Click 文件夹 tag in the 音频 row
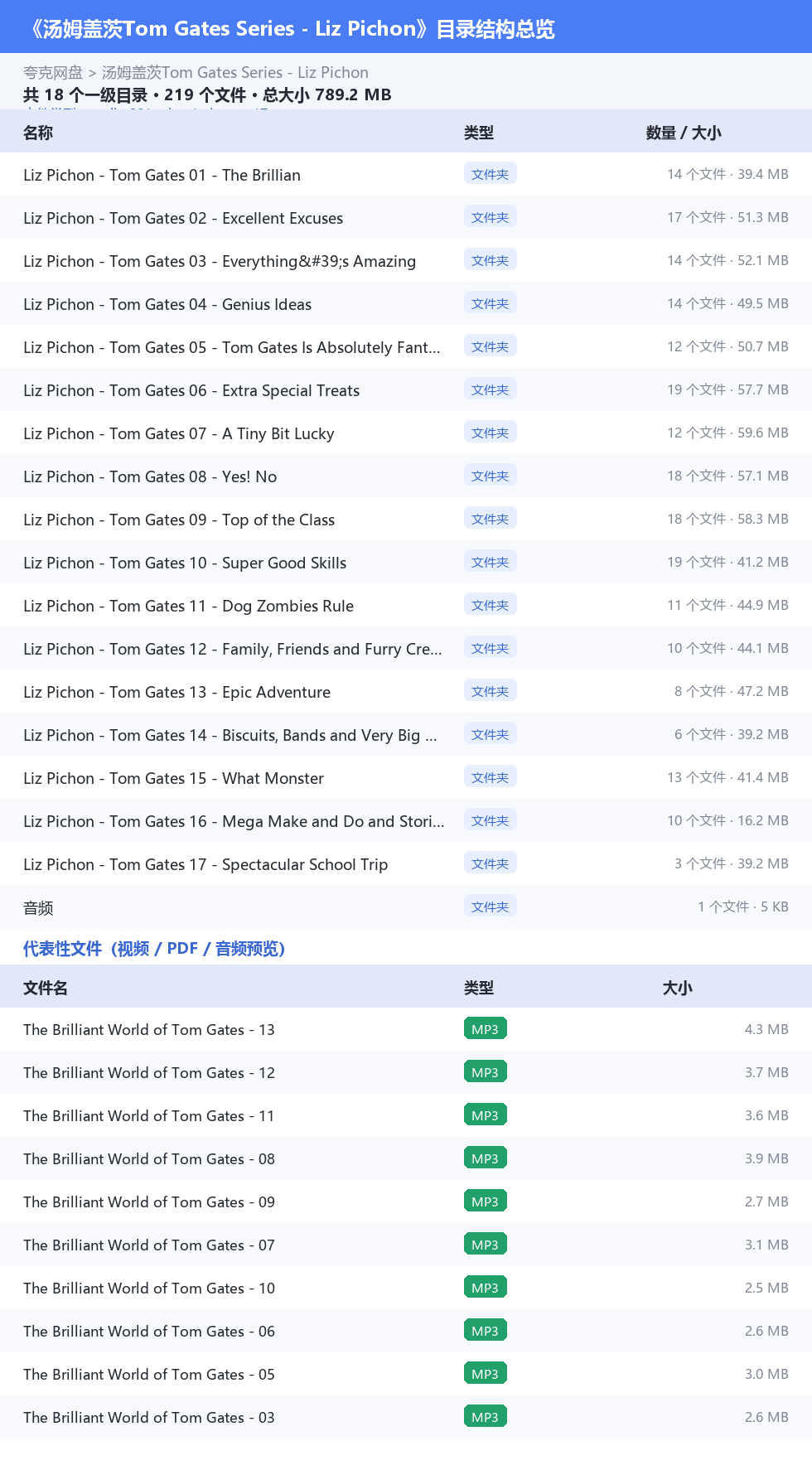The height and width of the screenshot is (1465, 812). (491, 907)
